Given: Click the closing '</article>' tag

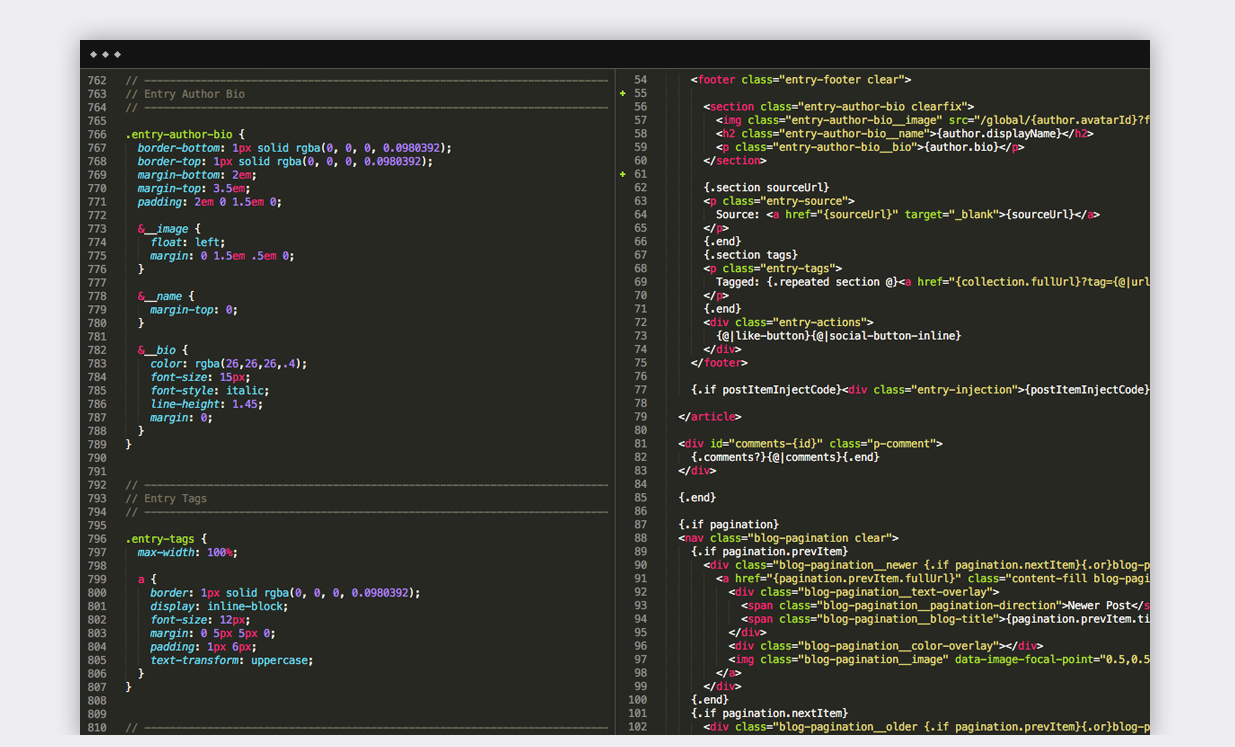Looking at the screenshot, I should pos(710,417).
